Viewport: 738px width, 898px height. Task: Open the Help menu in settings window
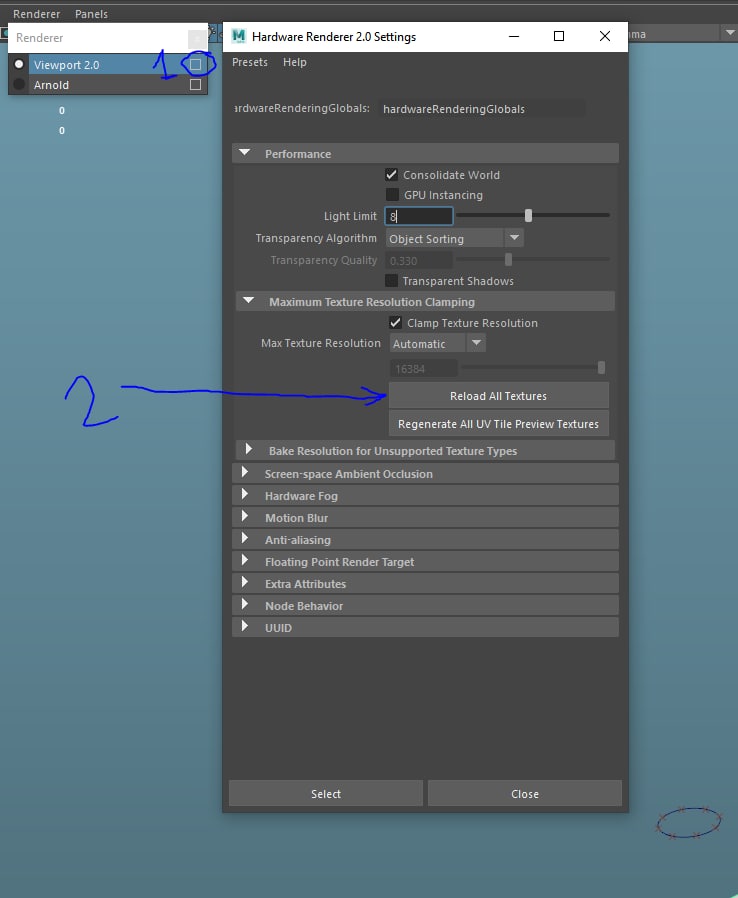(294, 62)
